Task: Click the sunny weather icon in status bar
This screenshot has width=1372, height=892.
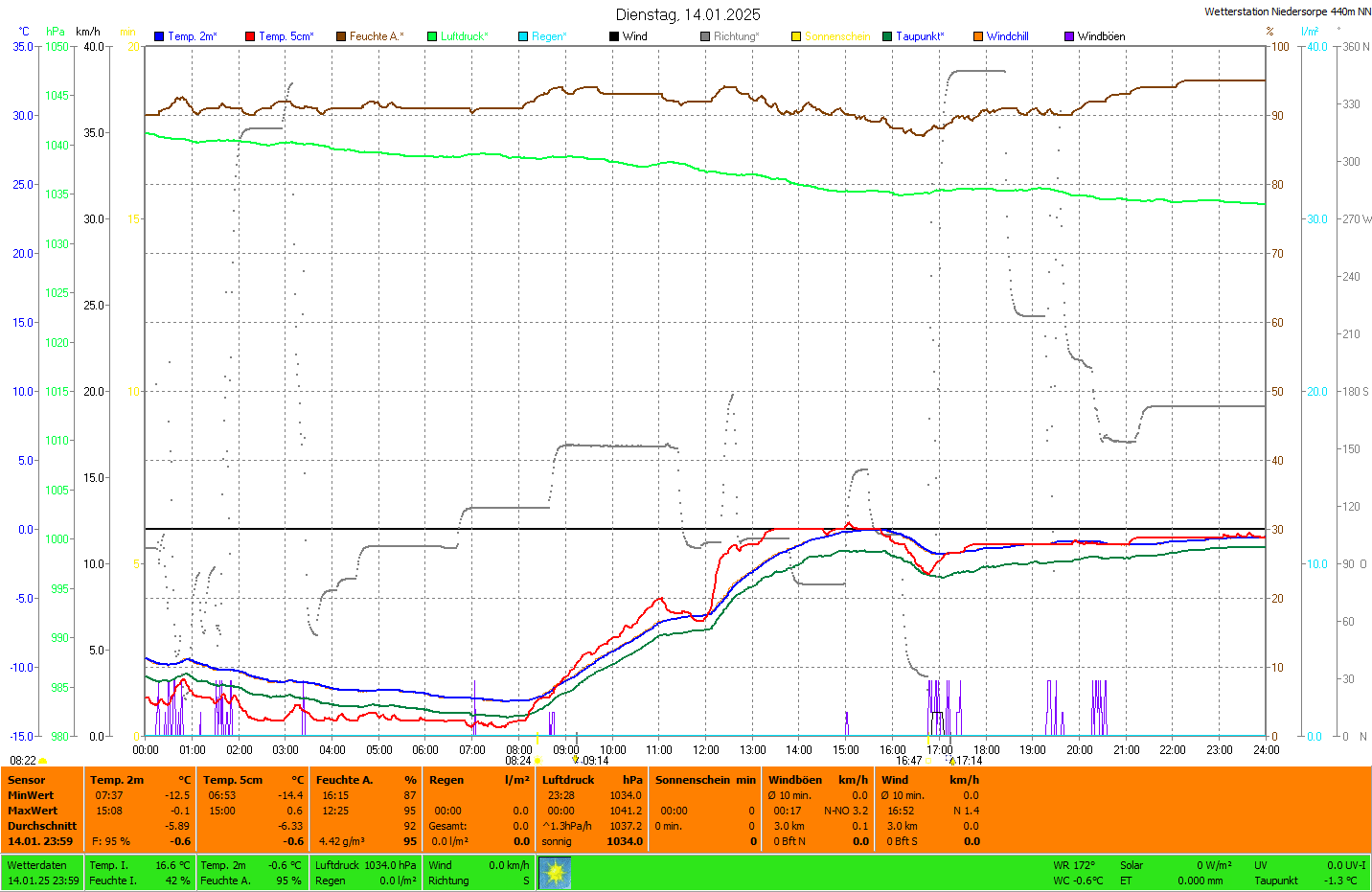Action: tap(555, 873)
